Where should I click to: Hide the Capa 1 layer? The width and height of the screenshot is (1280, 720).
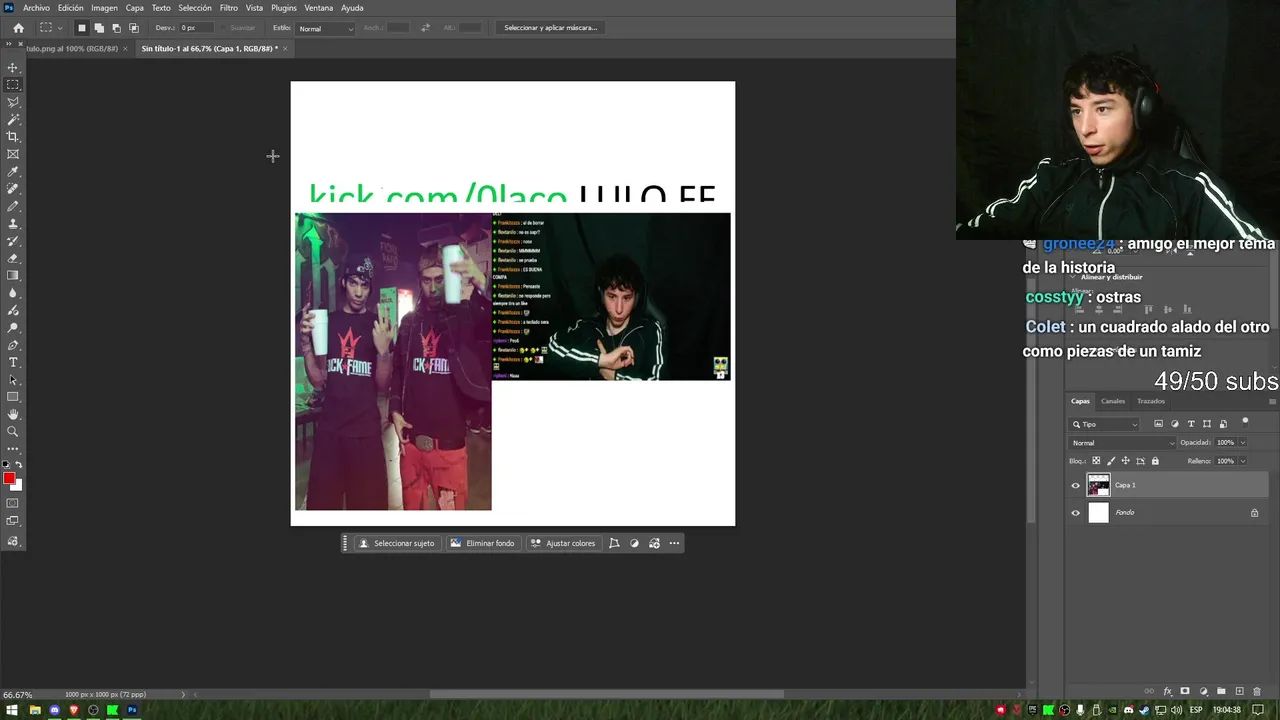coord(1076,486)
